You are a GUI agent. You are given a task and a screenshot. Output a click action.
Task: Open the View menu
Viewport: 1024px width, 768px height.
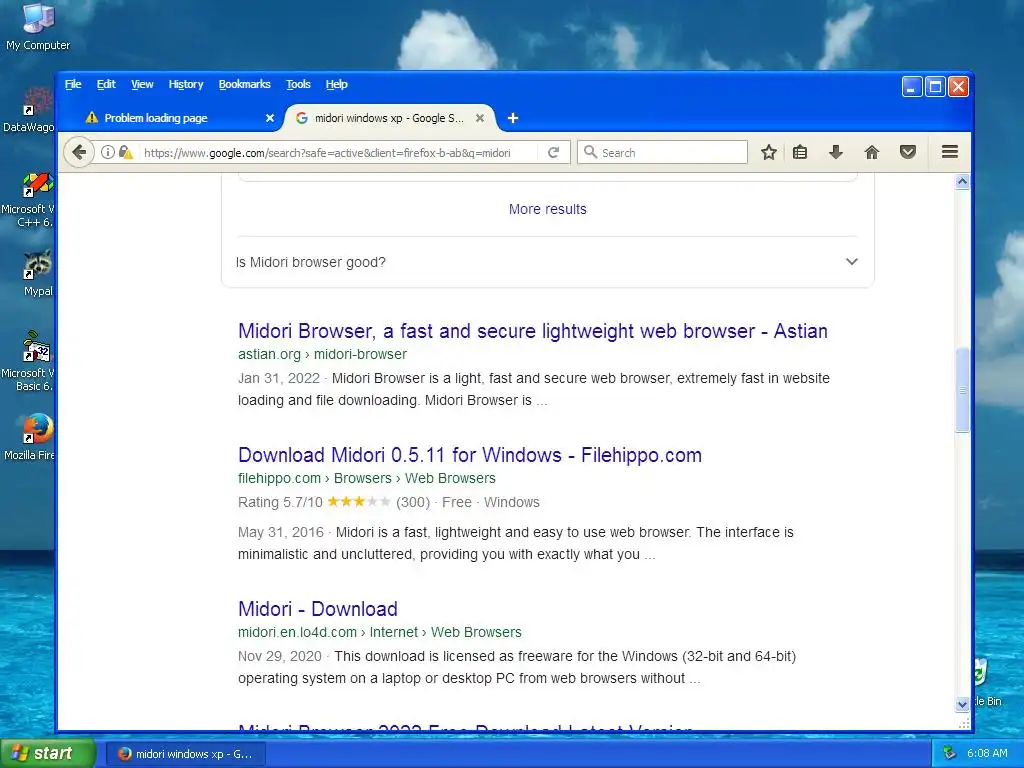[142, 84]
